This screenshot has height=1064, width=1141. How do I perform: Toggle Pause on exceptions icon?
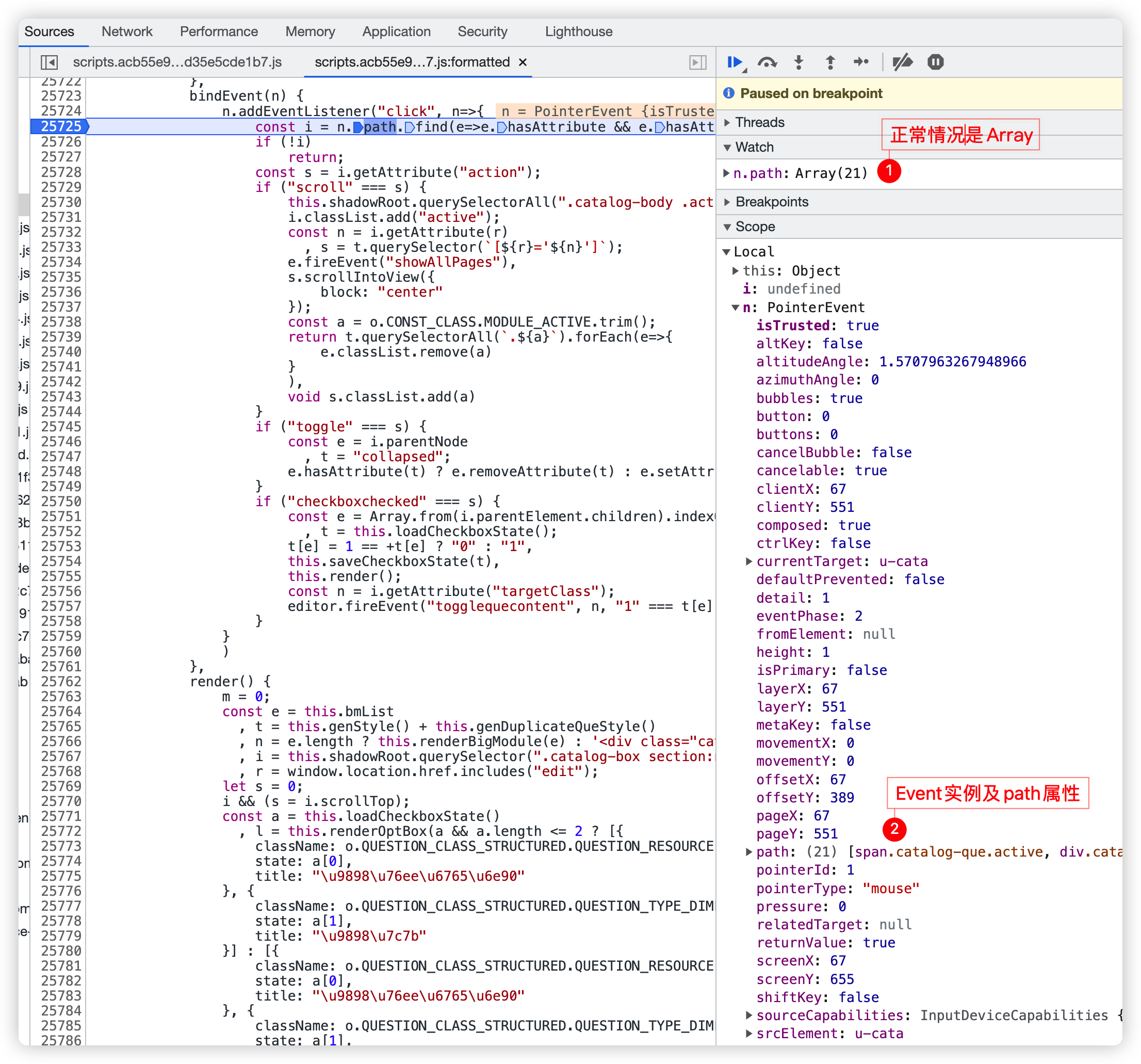[936, 62]
